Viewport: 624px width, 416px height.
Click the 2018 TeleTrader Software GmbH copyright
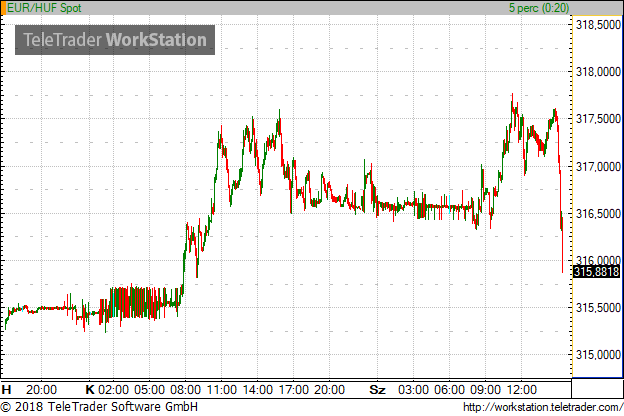(99, 407)
